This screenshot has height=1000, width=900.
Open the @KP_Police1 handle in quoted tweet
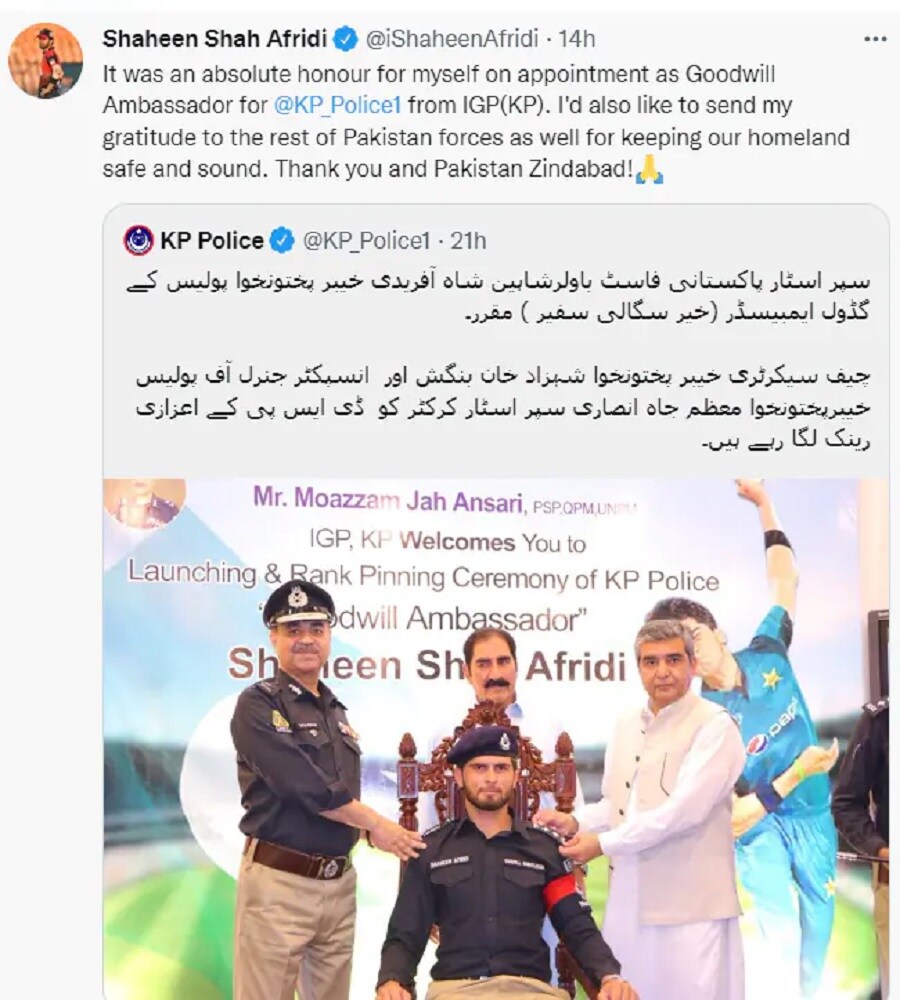(x=367, y=241)
